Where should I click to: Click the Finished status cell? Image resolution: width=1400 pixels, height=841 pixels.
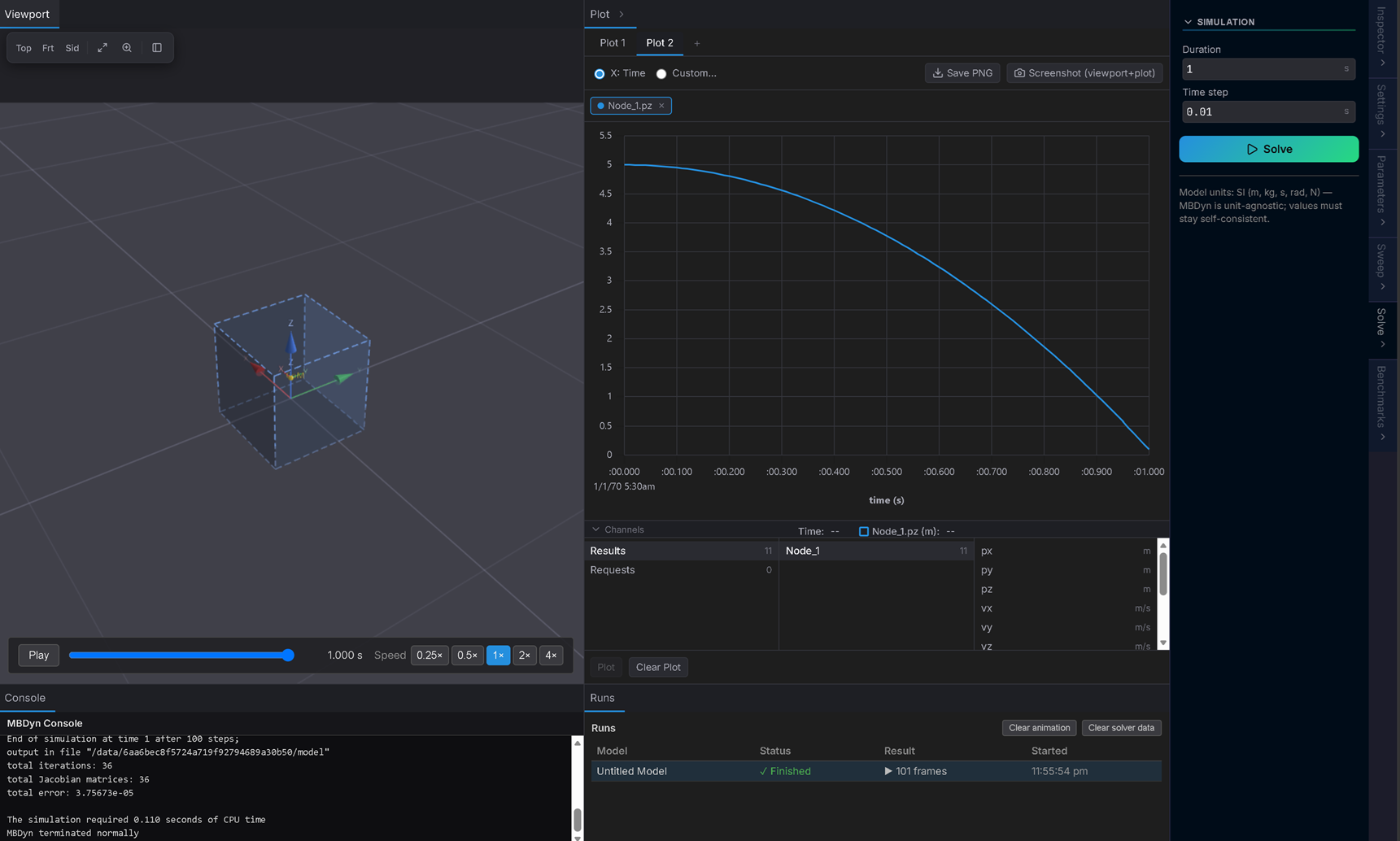click(x=785, y=771)
